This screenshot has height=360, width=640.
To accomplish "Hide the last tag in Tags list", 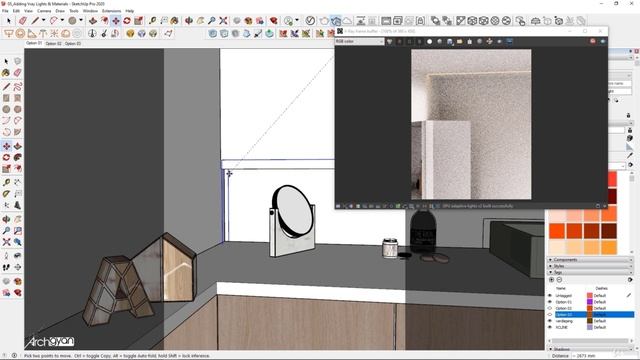I will tap(549, 327).
